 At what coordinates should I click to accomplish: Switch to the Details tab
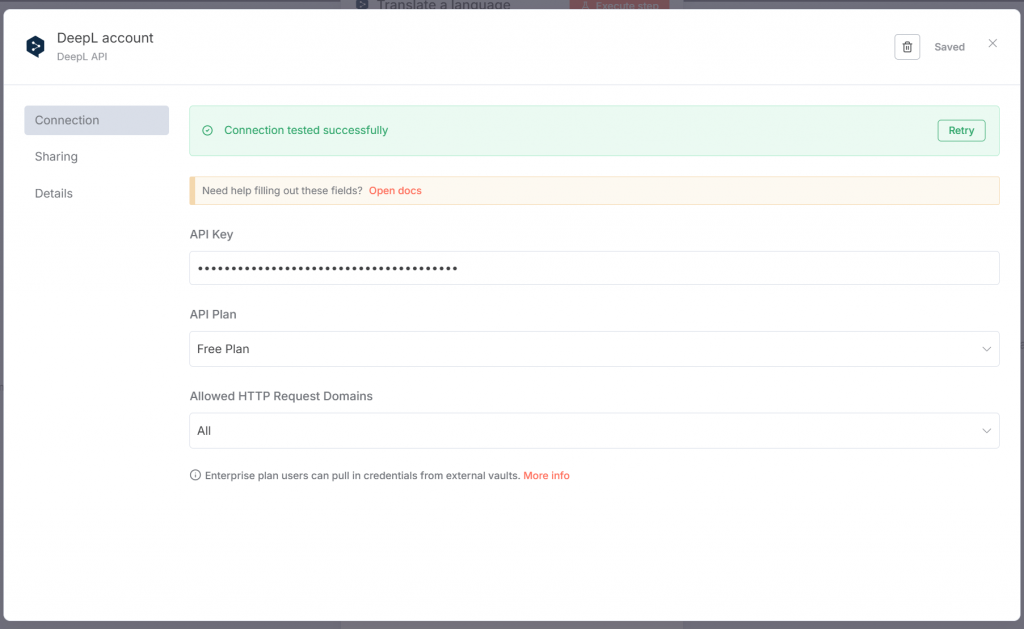[x=54, y=193]
